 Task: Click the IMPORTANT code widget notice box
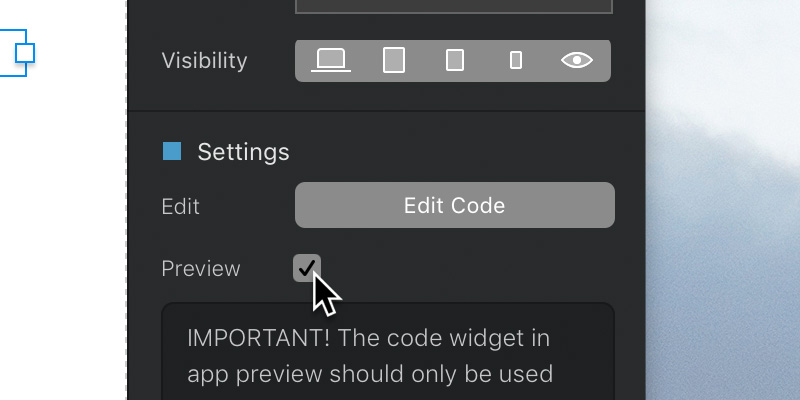[x=388, y=352]
